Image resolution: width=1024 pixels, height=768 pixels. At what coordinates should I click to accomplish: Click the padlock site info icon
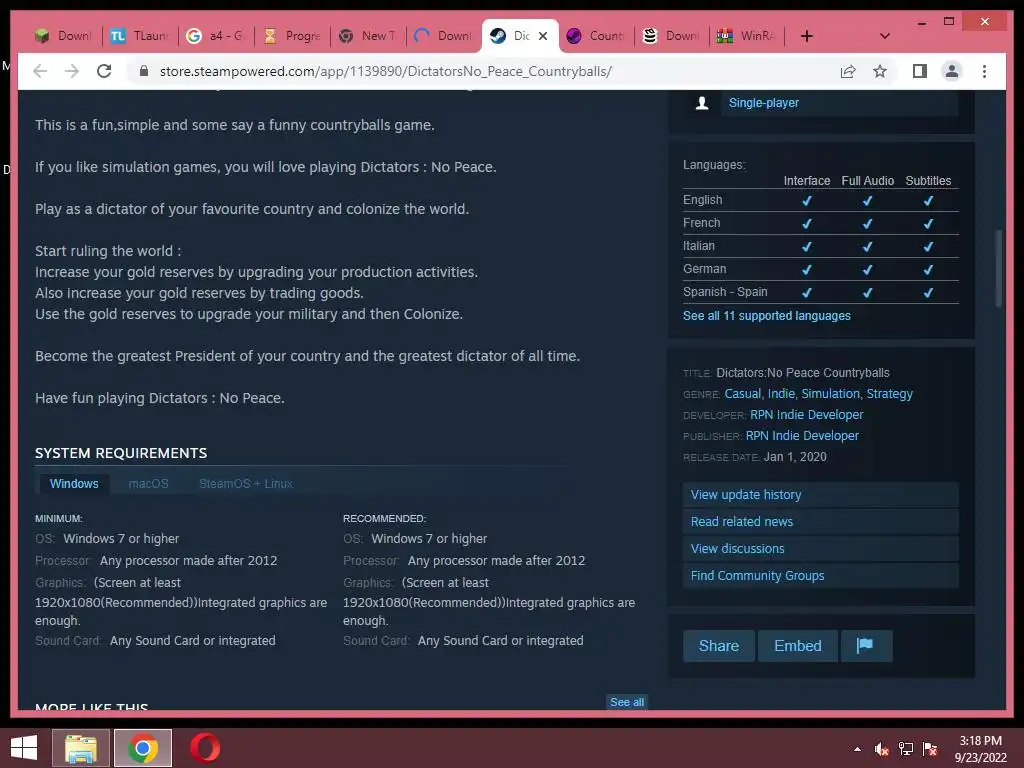pyautogui.click(x=144, y=71)
